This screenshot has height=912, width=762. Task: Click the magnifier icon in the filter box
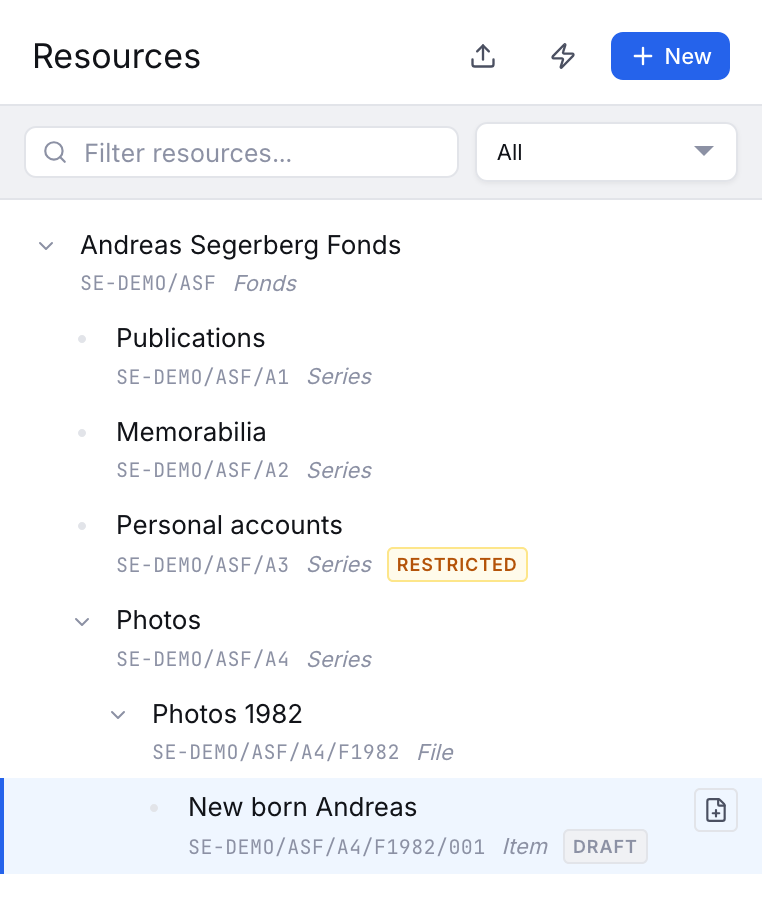pos(55,152)
